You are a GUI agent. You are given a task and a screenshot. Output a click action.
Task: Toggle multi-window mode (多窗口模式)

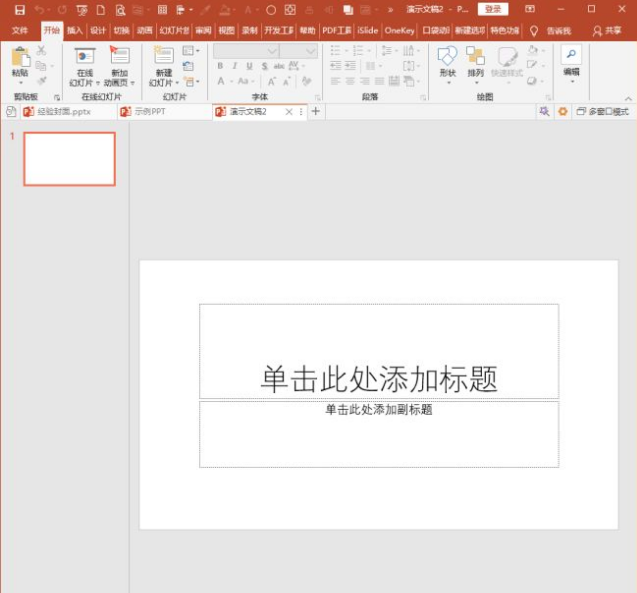point(602,112)
